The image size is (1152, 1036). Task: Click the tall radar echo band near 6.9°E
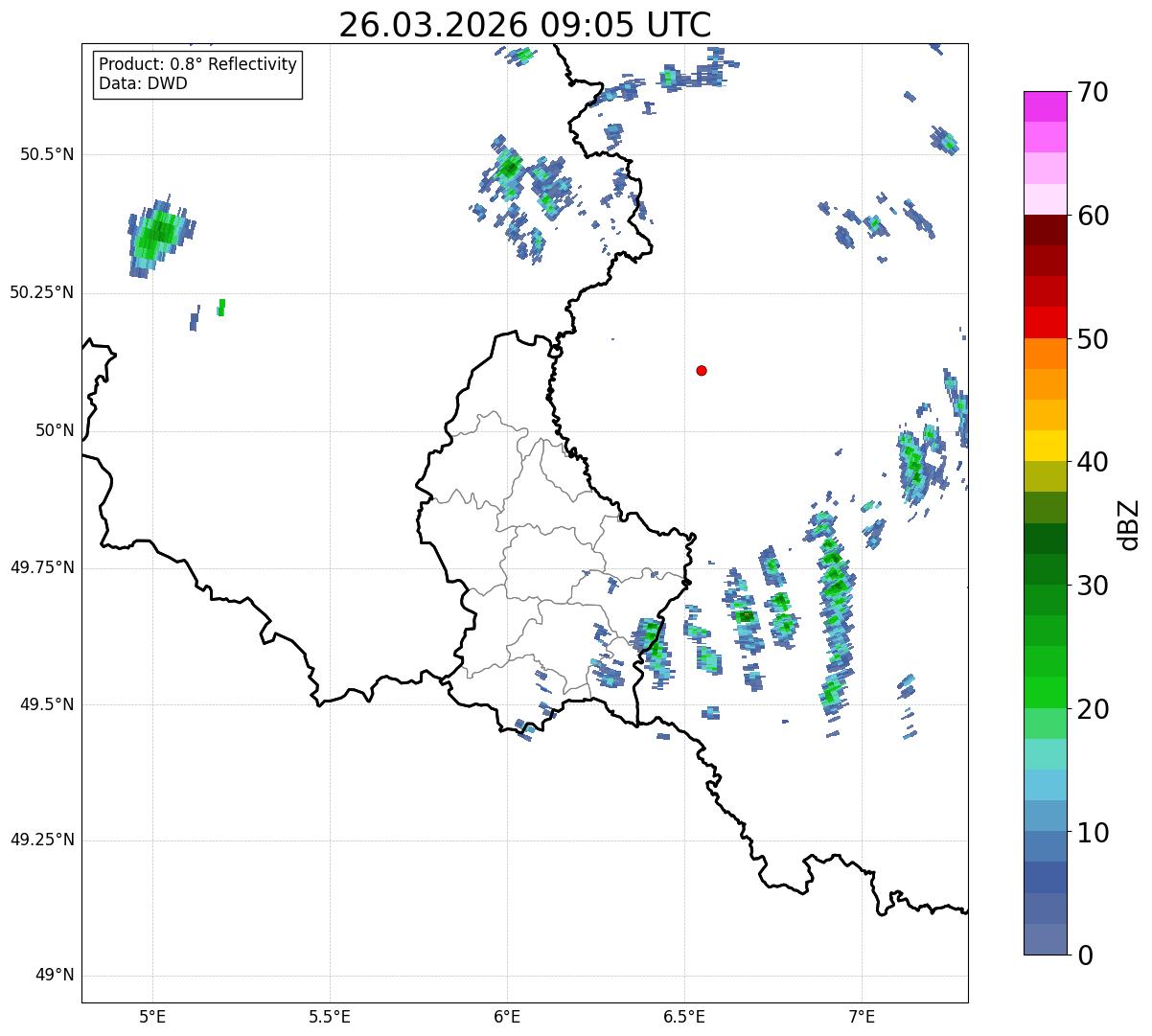click(834, 618)
